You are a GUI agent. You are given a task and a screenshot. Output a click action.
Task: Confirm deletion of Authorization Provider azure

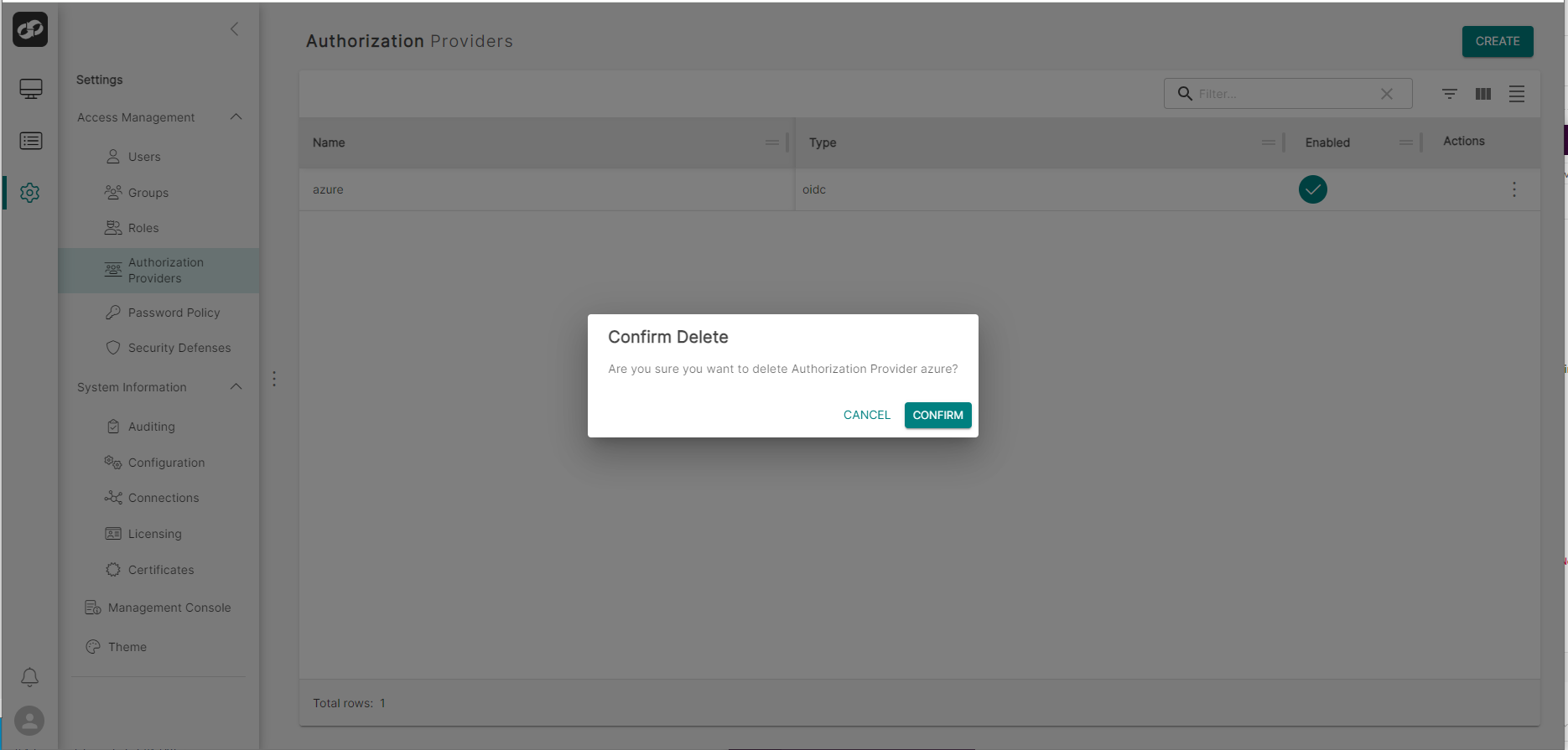(937, 415)
